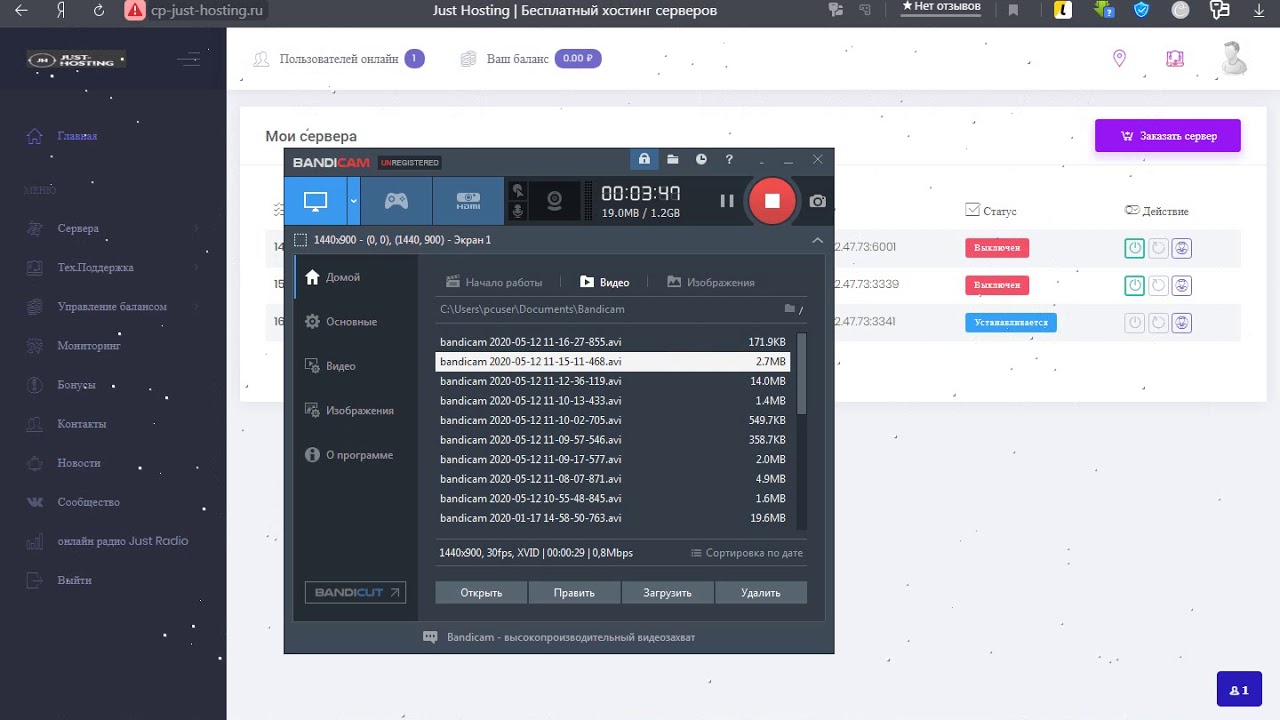
Task: Select file bandicam 2020-05-12 11-15-11-468.avi
Action: (612, 361)
